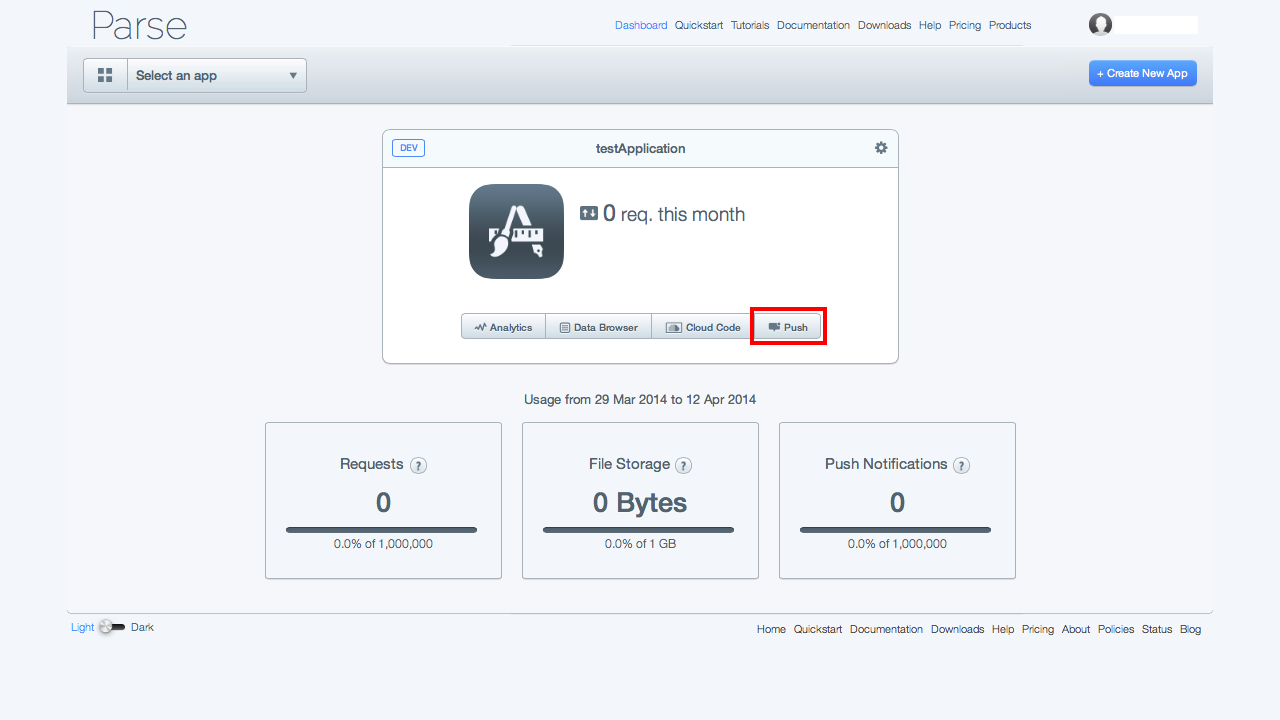Click the Home footer link
The width and height of the screenshot is (1280, 720).
point(771,629)
